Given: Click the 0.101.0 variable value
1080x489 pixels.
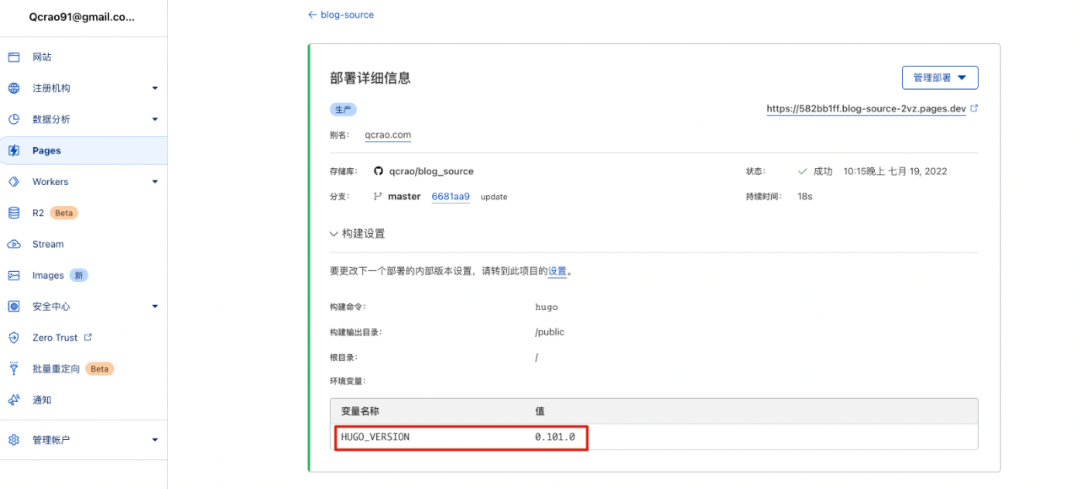Looking at the screenshot, I should point(555,437).
